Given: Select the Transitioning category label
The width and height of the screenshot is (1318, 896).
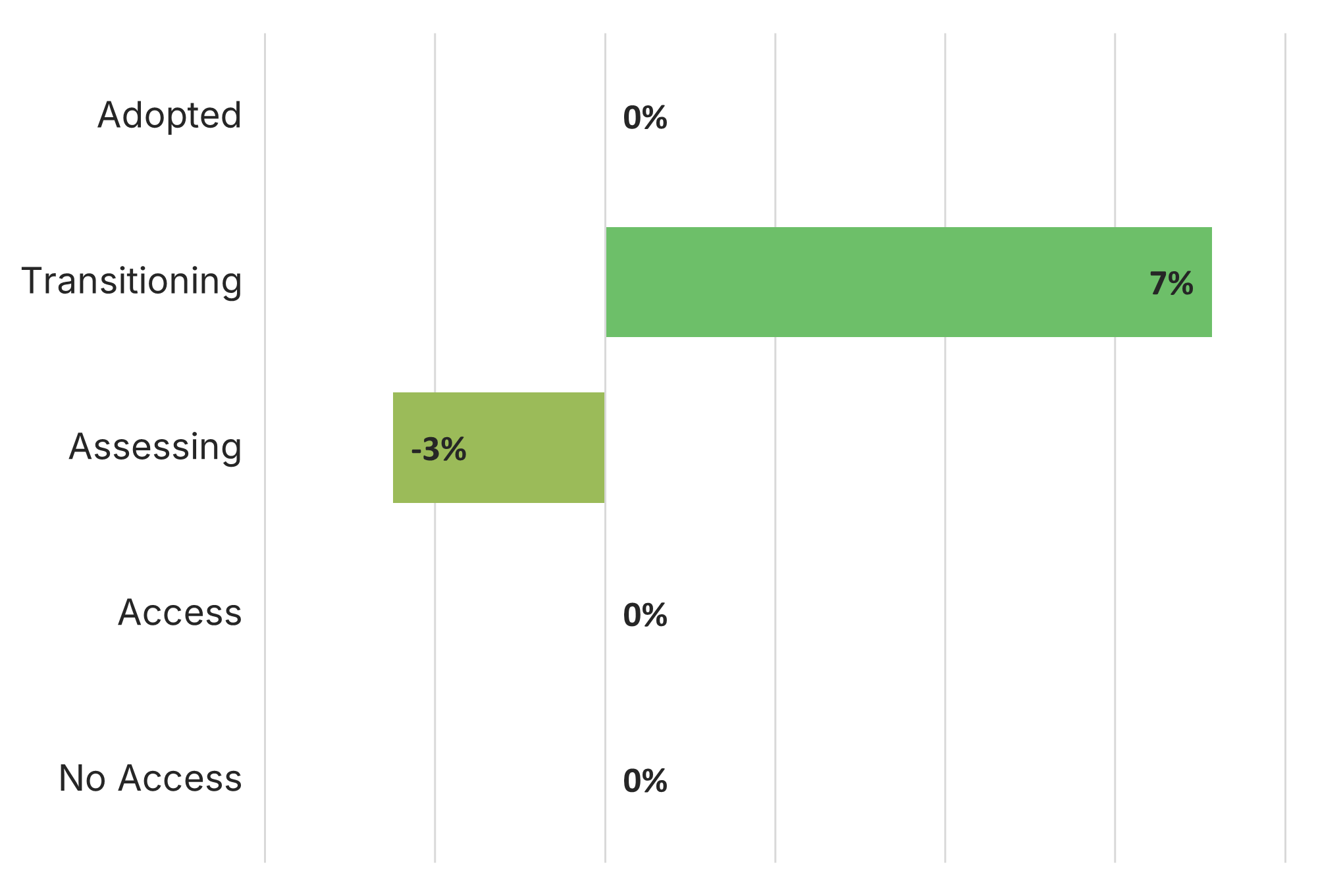Looking at the screenshot, I should (132, 282).
